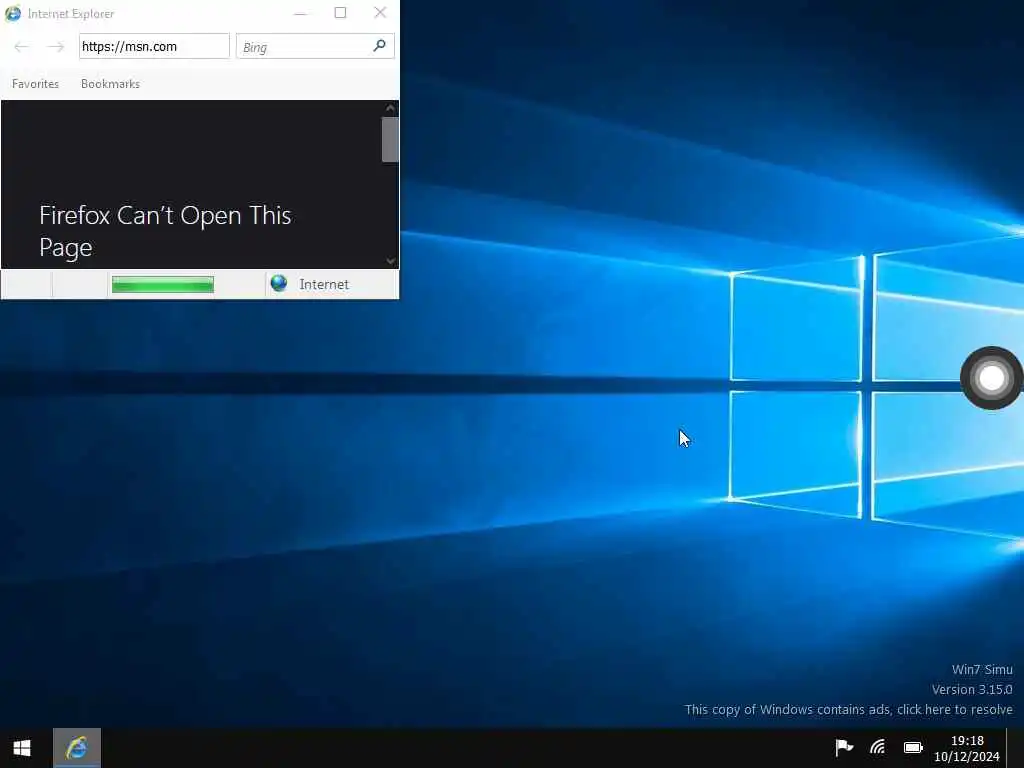Go forward with the right arrow
Image resolution: width=1024 pixels, height=768 pixels.
click(x=56, y=46)
